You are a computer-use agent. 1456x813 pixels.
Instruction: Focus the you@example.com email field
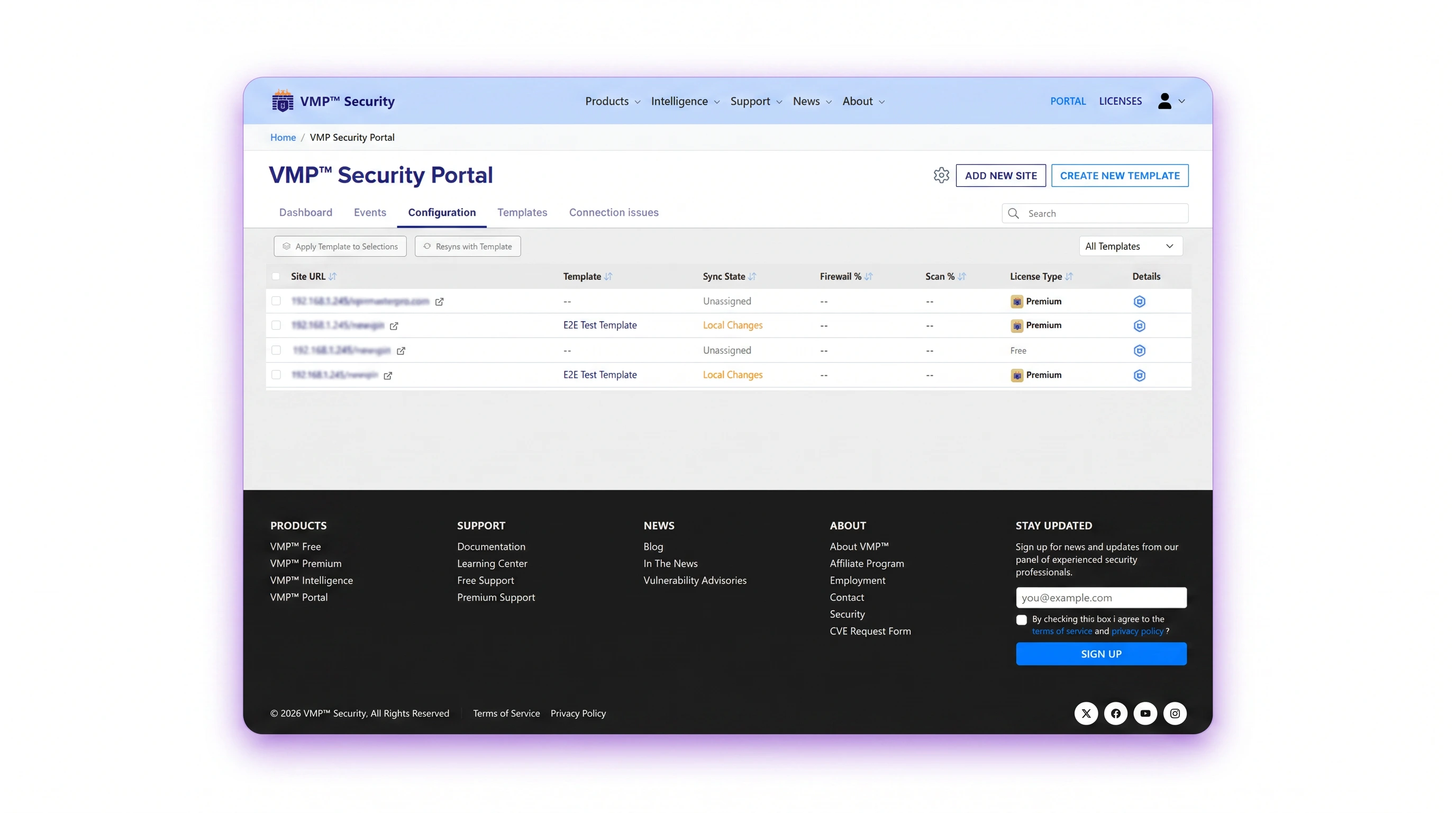[x=1101, y=598]
